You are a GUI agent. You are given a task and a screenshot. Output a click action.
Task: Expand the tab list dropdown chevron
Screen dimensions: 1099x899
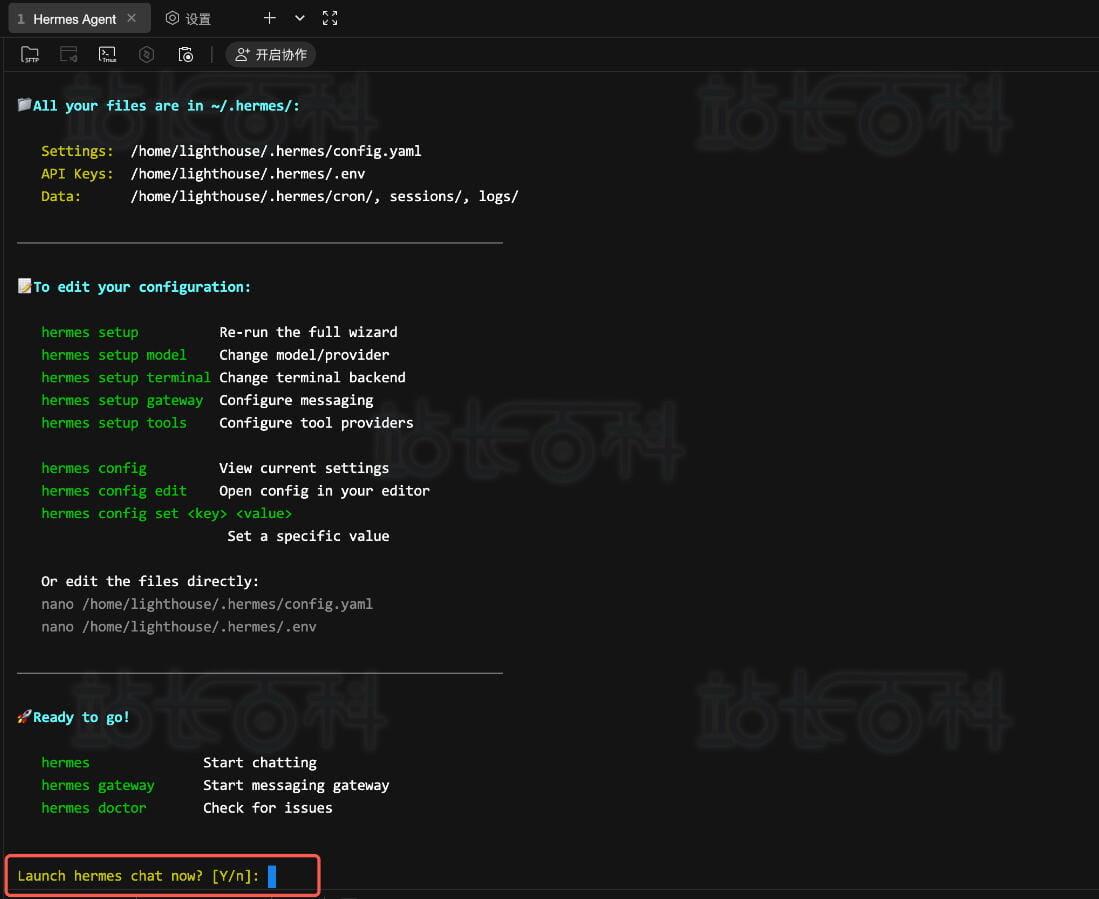300,18
